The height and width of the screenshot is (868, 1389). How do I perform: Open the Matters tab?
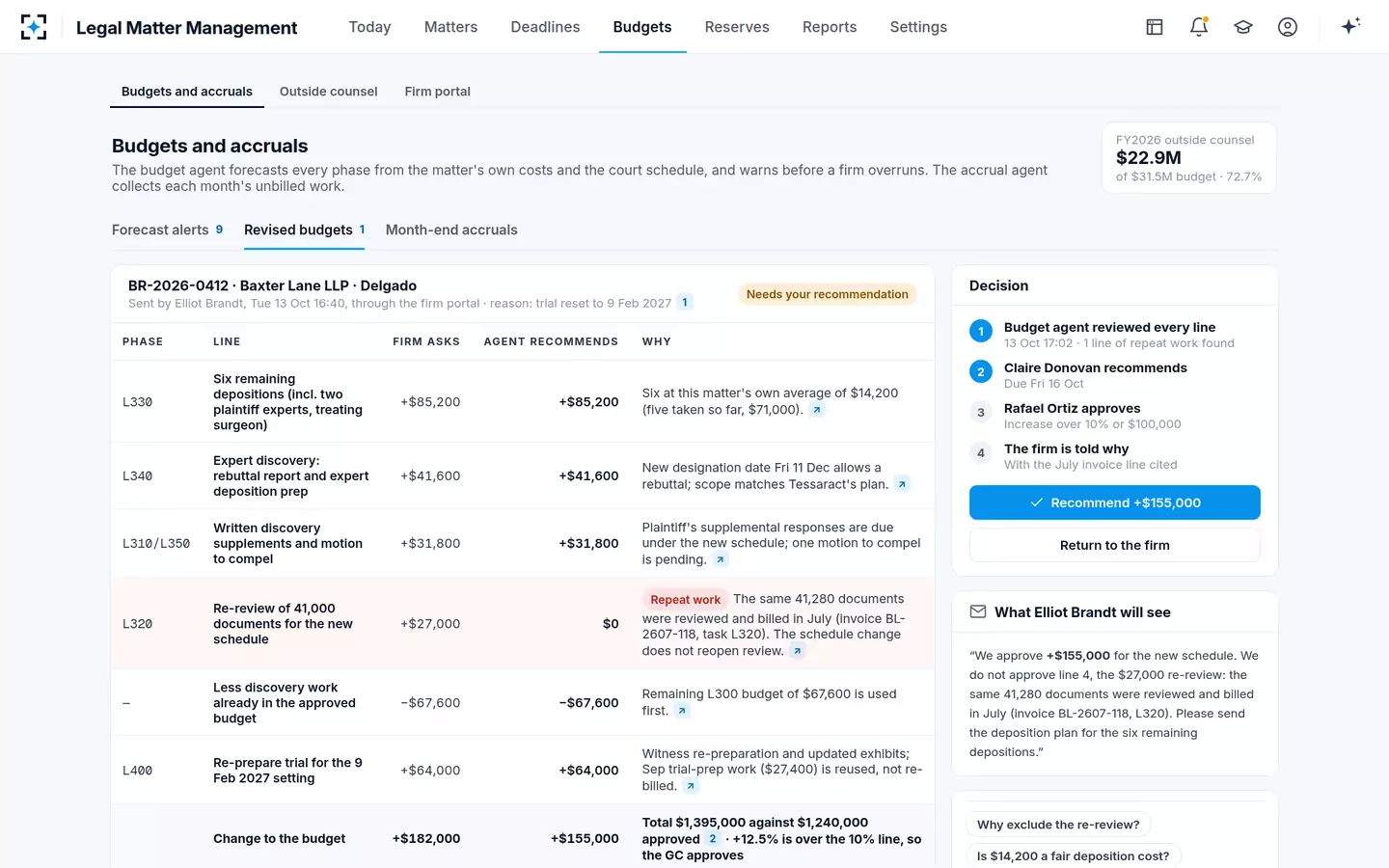[450, 27]
